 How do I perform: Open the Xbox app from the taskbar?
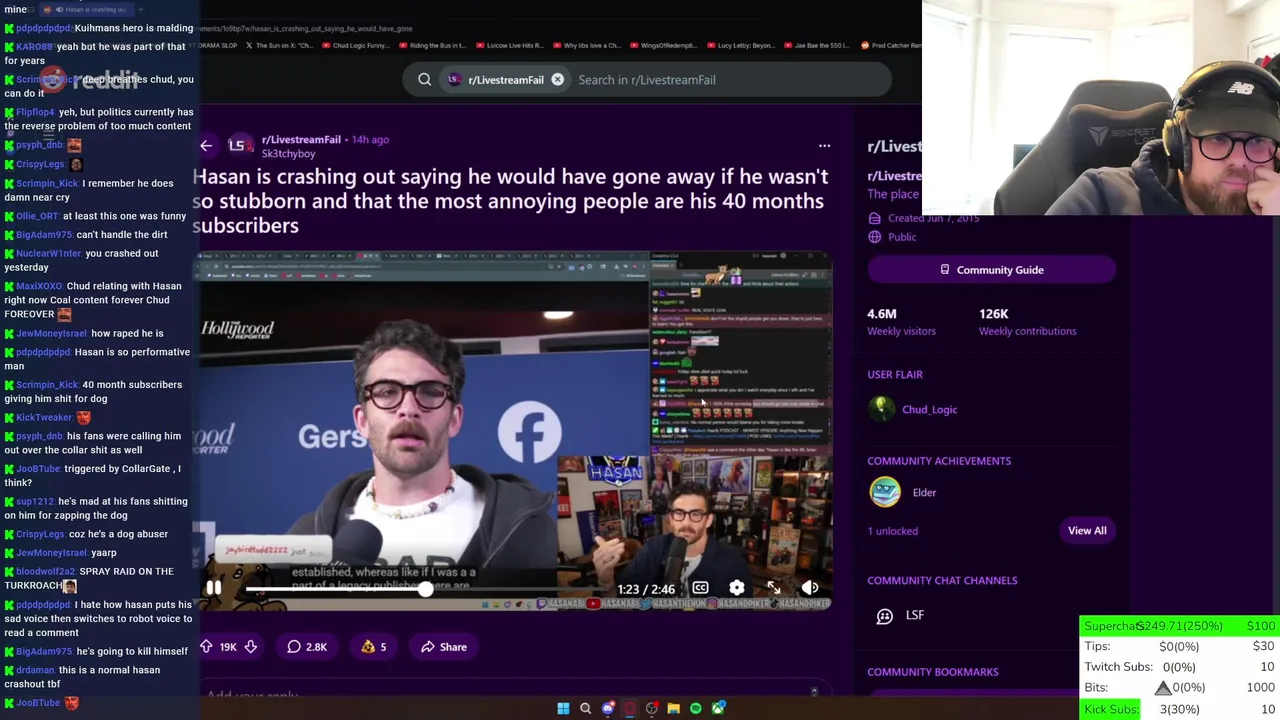click(x=718, y=709)
